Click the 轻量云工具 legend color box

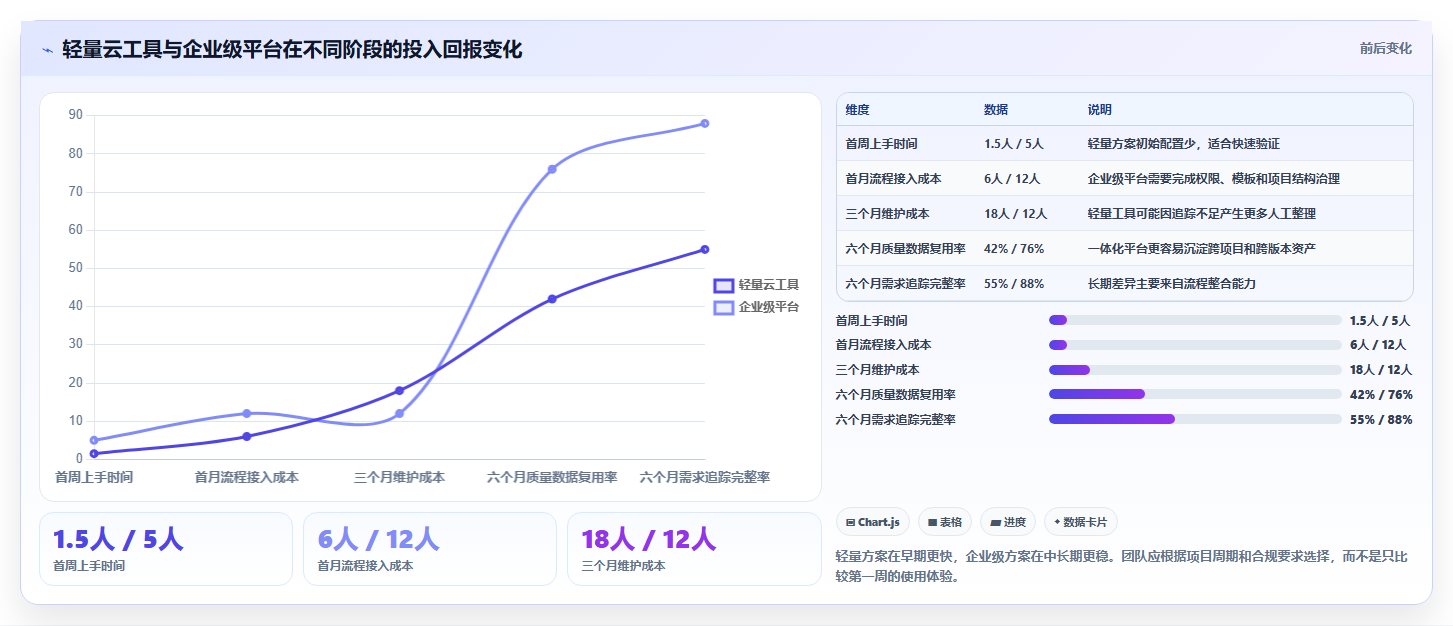724,285
